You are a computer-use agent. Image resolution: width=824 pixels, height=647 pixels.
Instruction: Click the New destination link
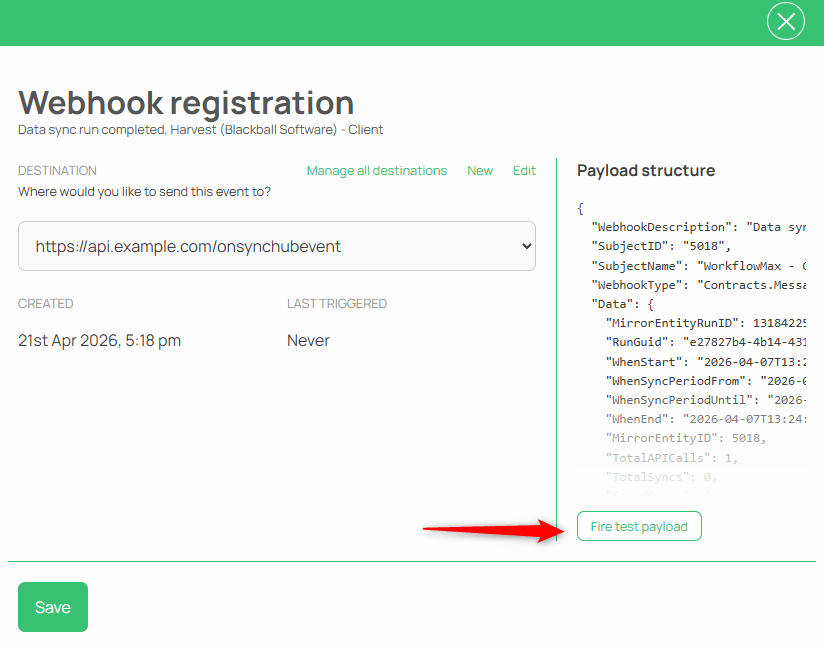pyautogui.click(x=480, y=171)
